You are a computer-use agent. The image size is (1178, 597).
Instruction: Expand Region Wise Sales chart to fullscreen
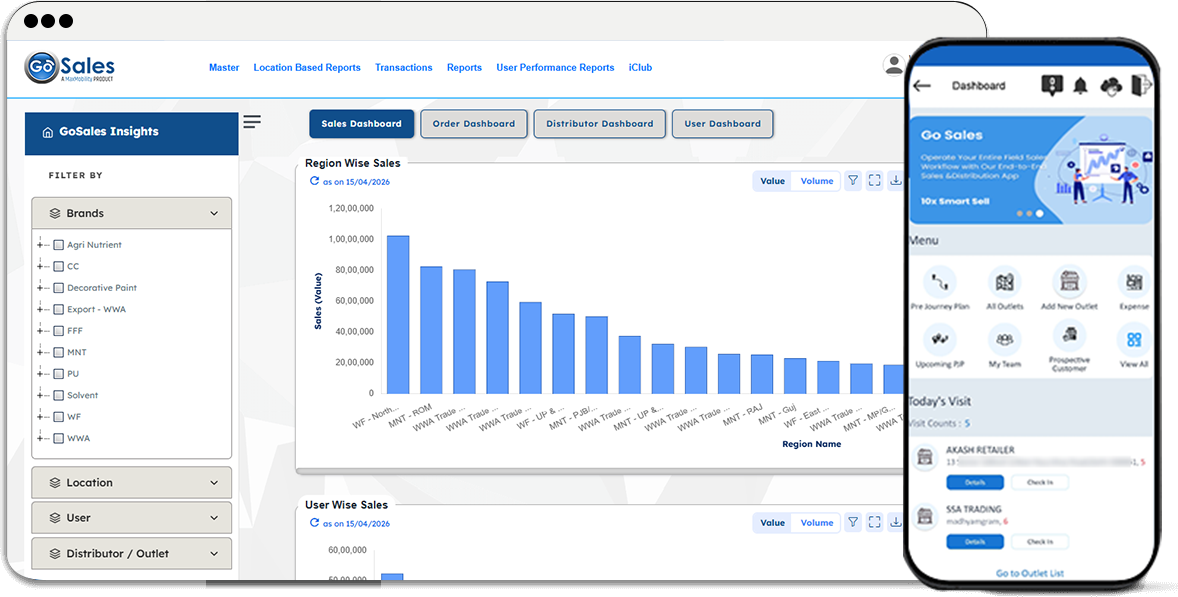[x=874, y=181]
